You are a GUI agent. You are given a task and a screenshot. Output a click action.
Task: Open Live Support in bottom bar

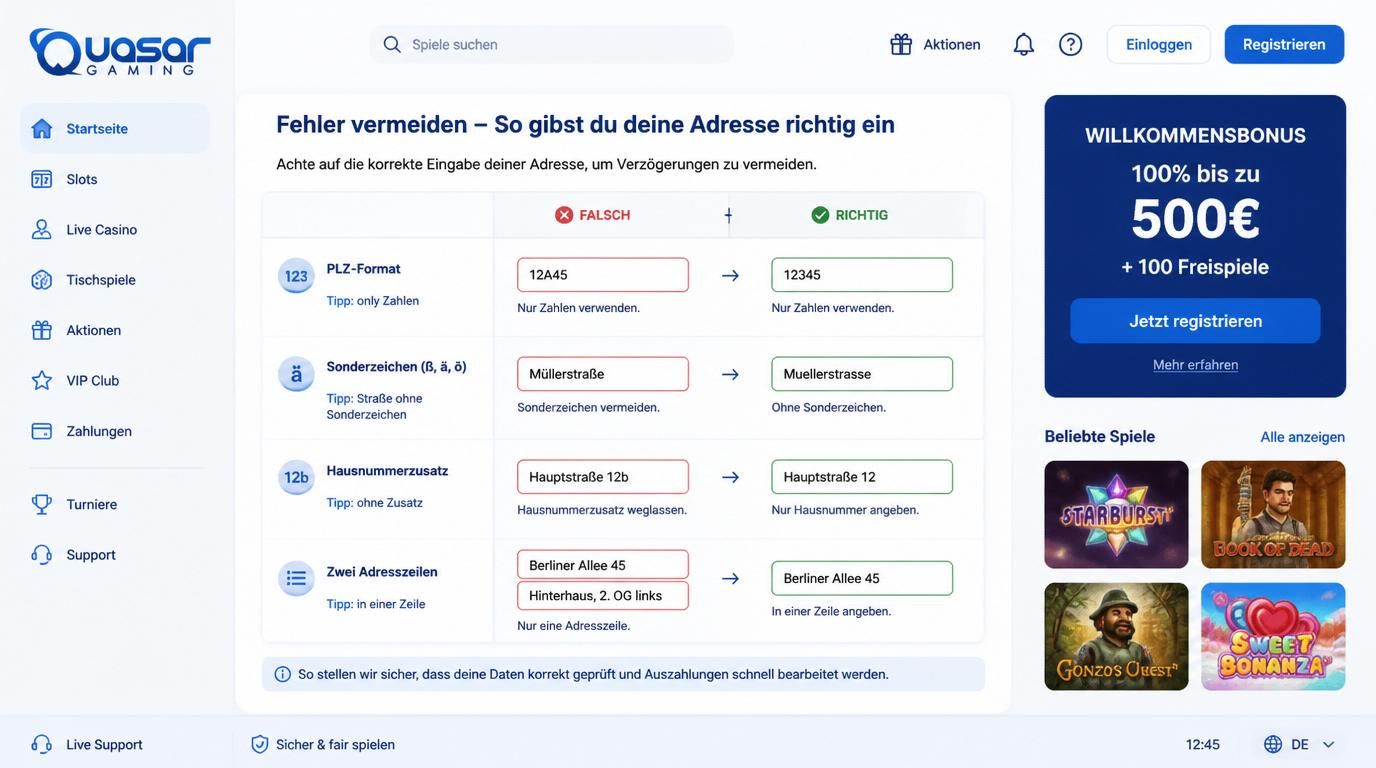(x=88, y=744)
